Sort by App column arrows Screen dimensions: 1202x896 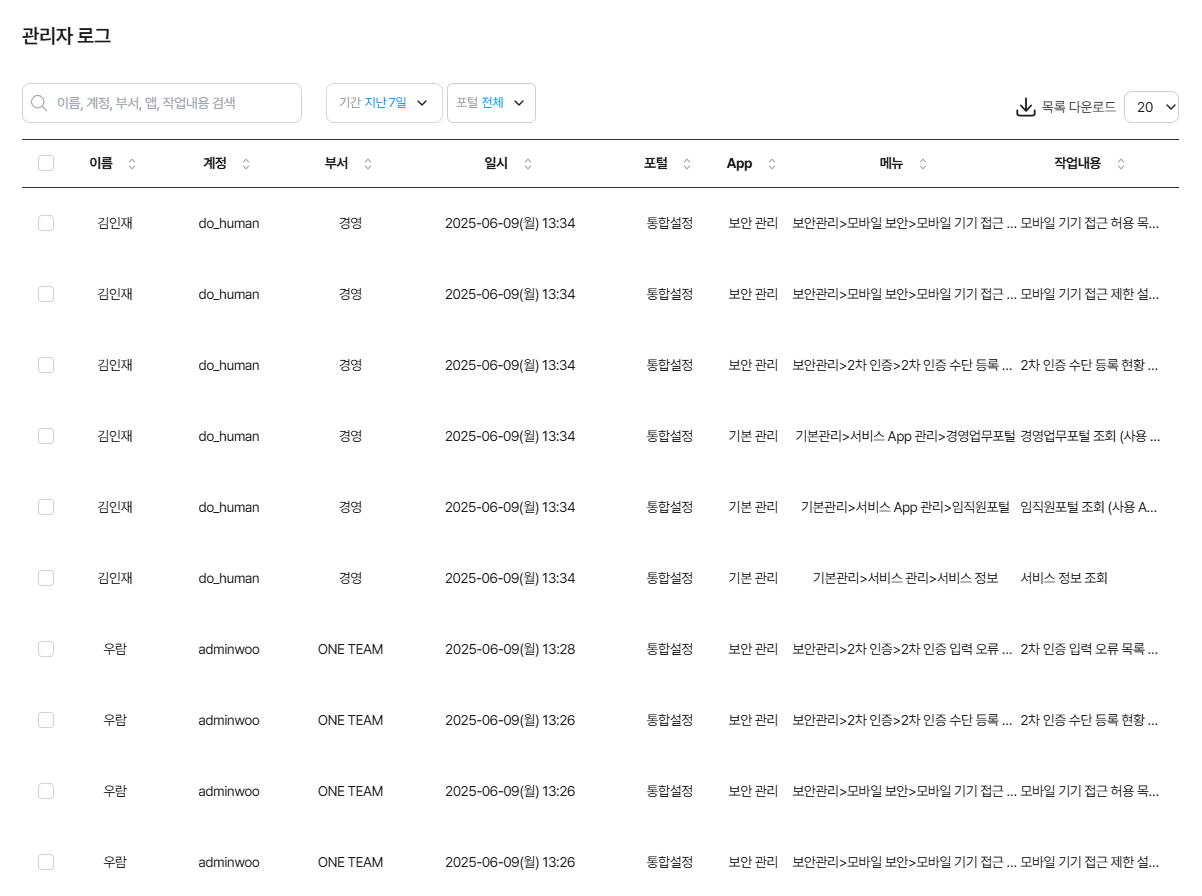coord(771,164)
